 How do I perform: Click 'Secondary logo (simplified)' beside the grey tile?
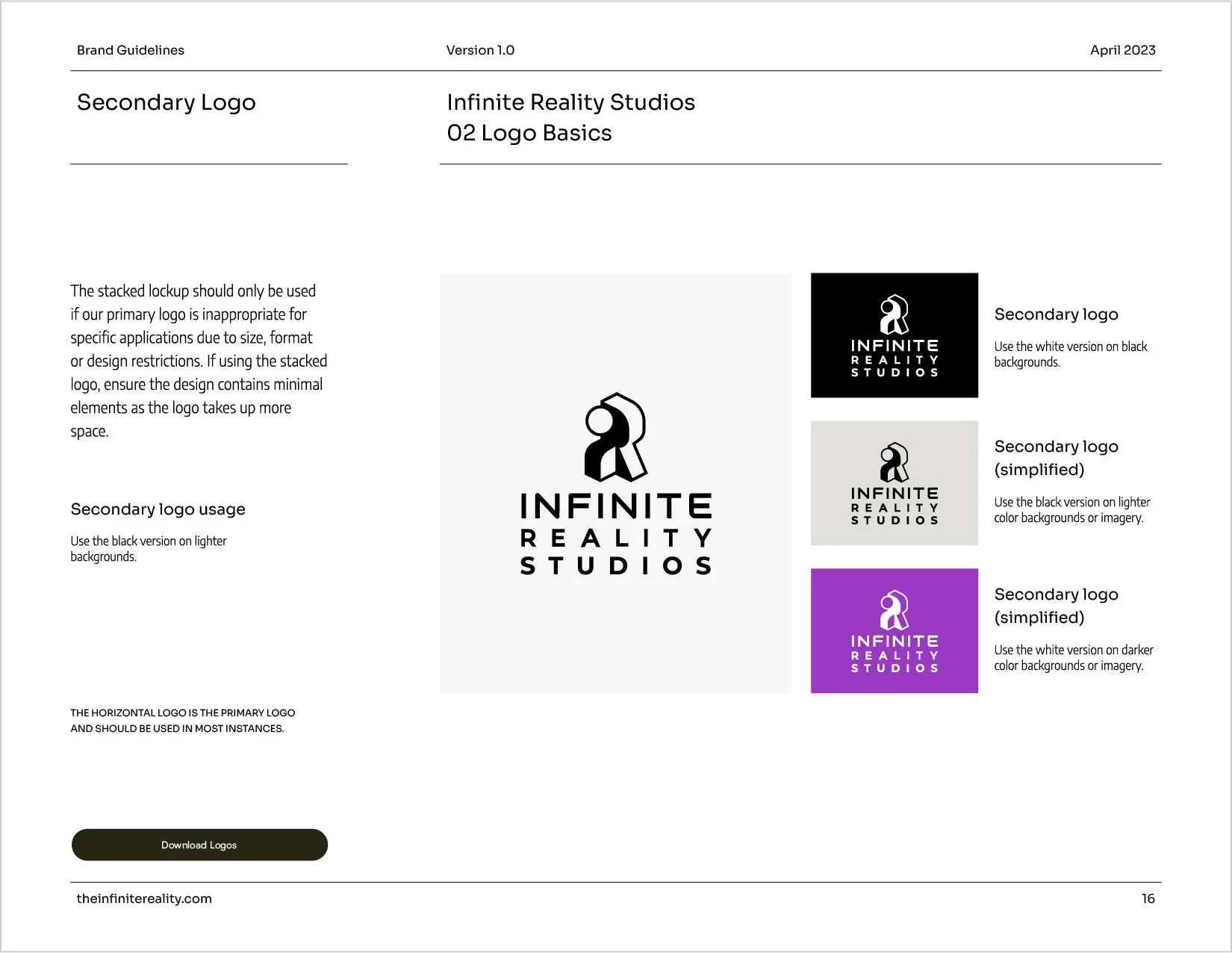coord(1057,458)
